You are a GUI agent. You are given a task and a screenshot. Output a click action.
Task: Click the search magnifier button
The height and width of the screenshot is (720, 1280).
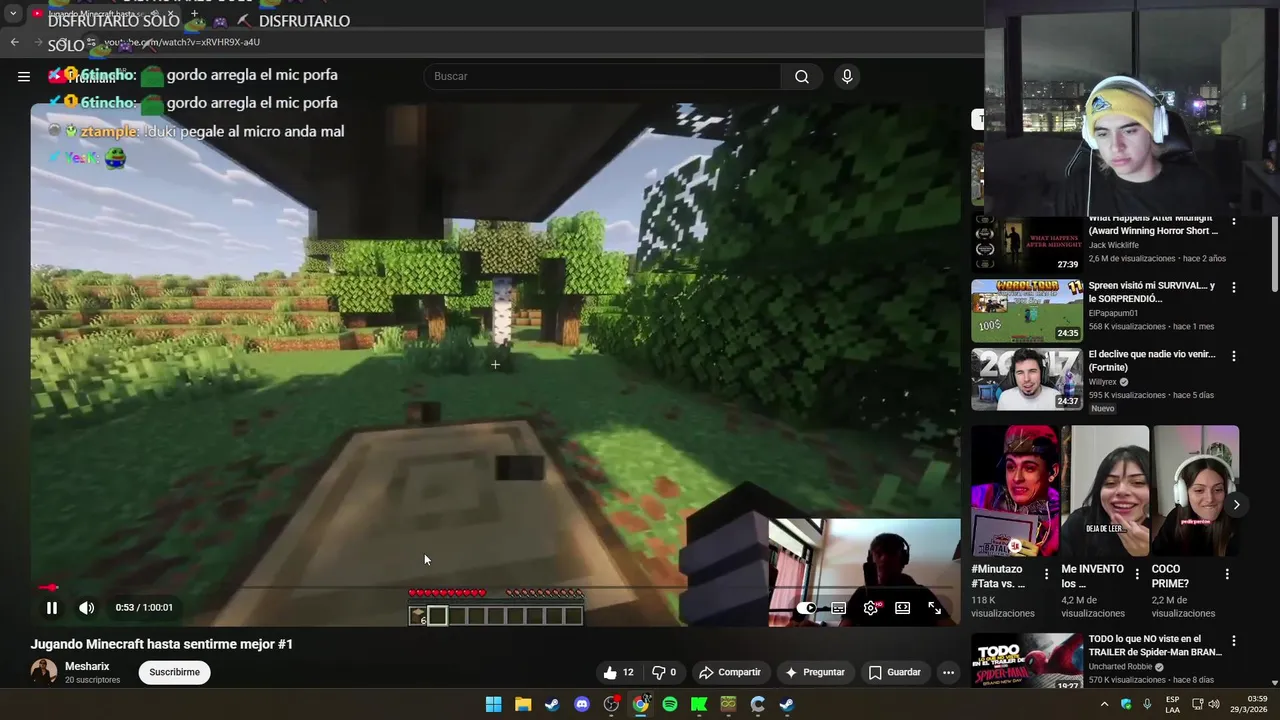(x=802, y=76)
